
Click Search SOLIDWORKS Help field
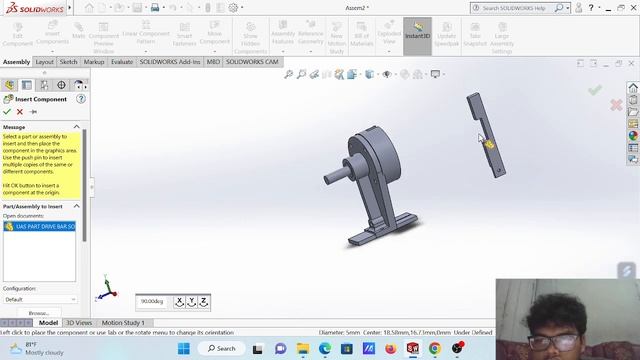[513, 8]
